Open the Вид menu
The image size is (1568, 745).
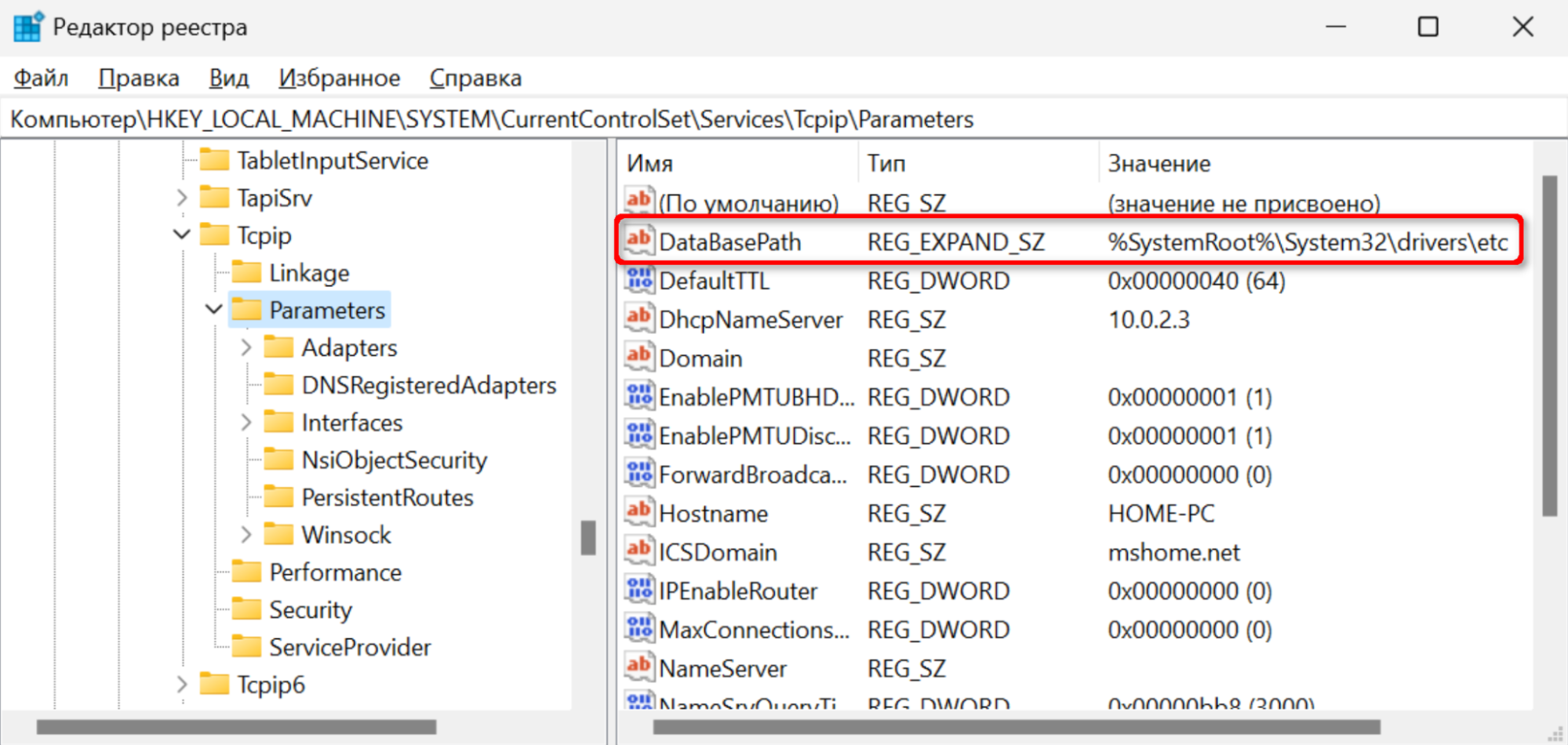(229, 78)
